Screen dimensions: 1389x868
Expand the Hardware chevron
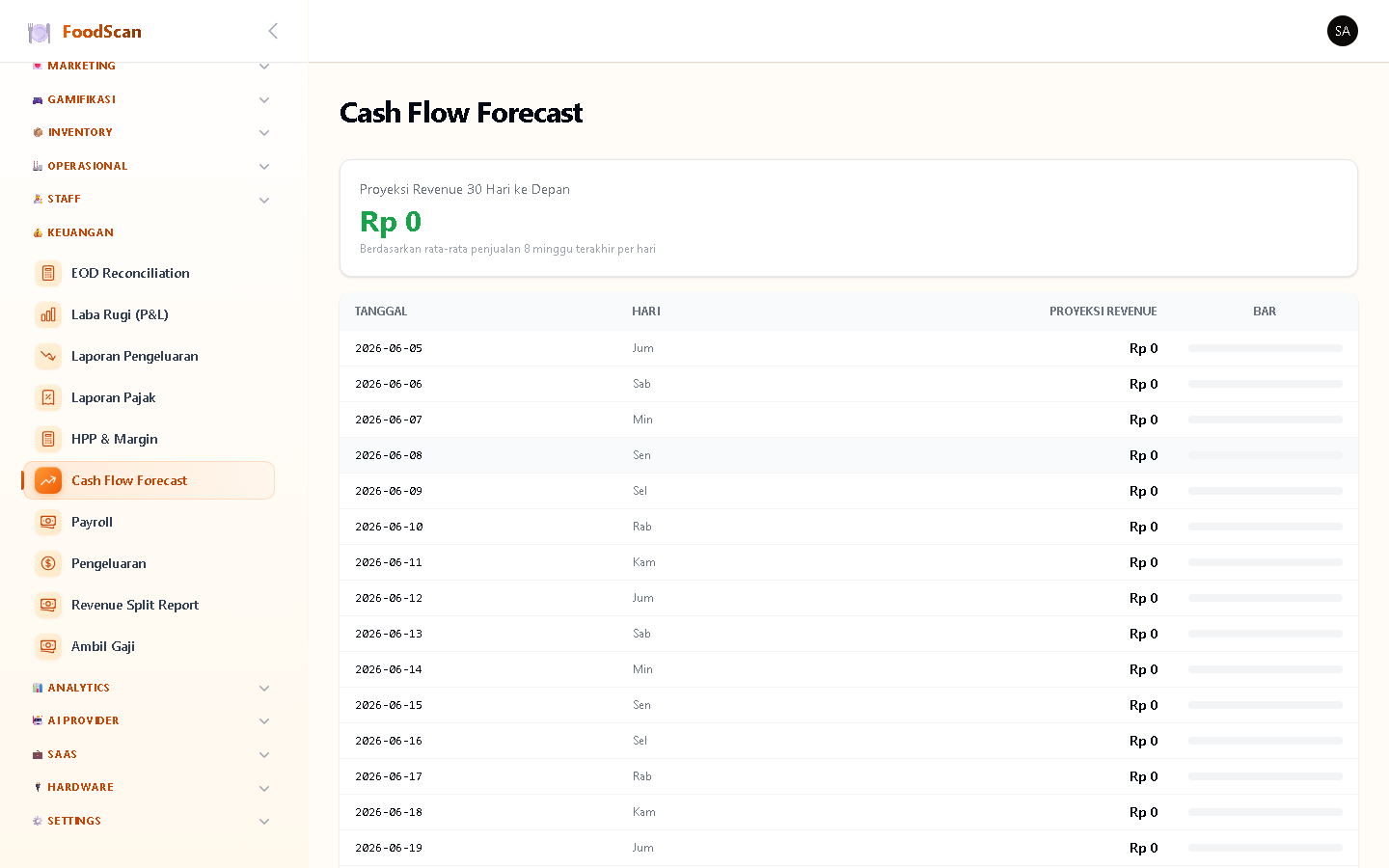coord(264,789)
